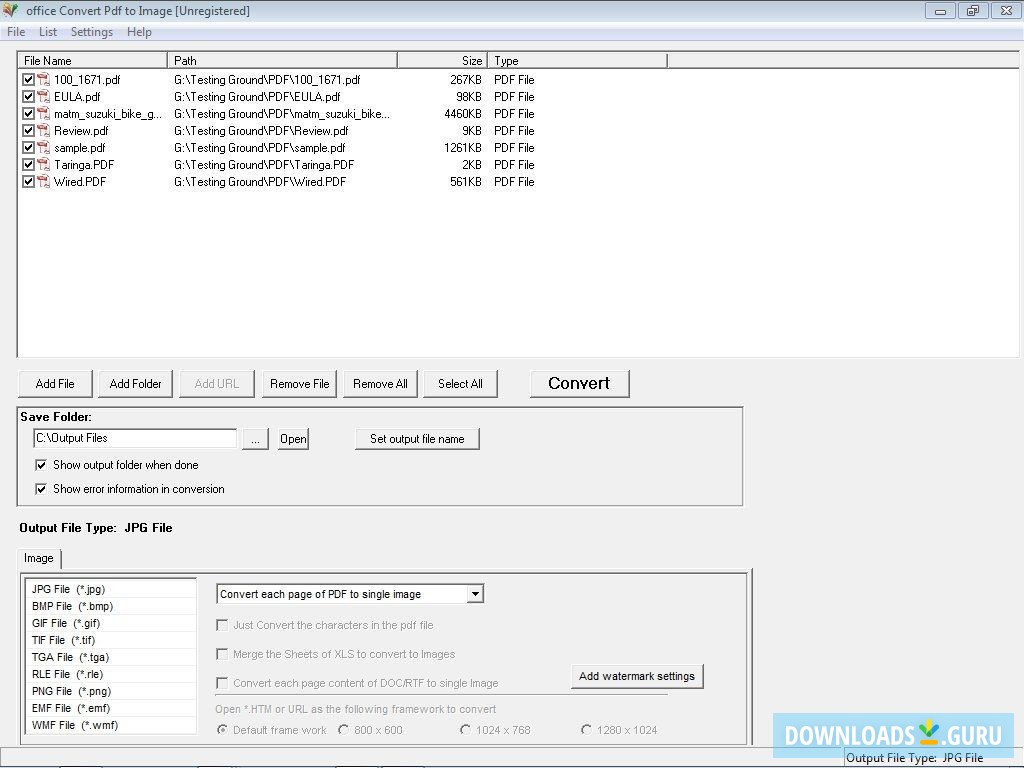
Task: Uncheck the 100_1671.pdf file checkbox
Action: pos(28,80)
